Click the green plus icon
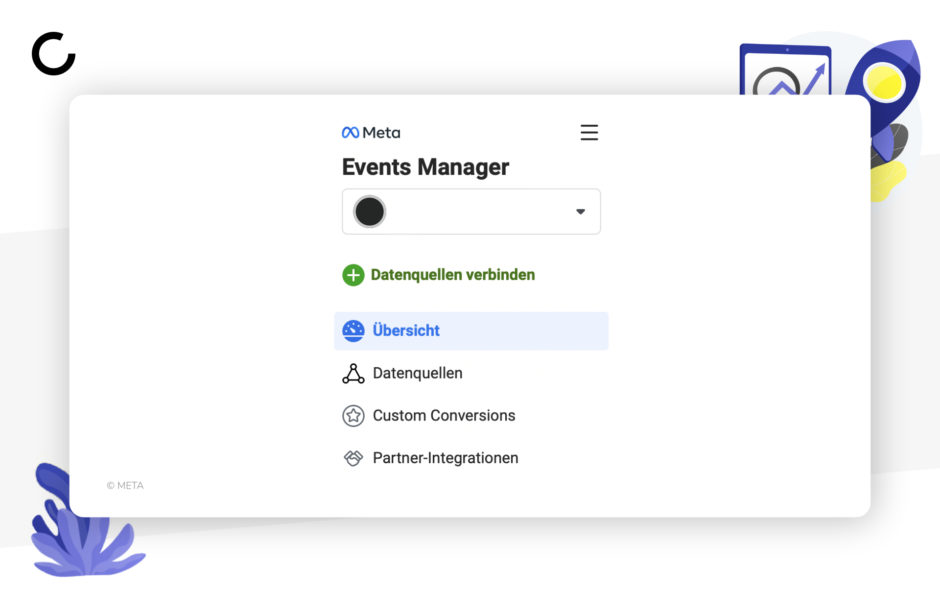Viewport: 940px width, 612px height. [x=353, y=275]
